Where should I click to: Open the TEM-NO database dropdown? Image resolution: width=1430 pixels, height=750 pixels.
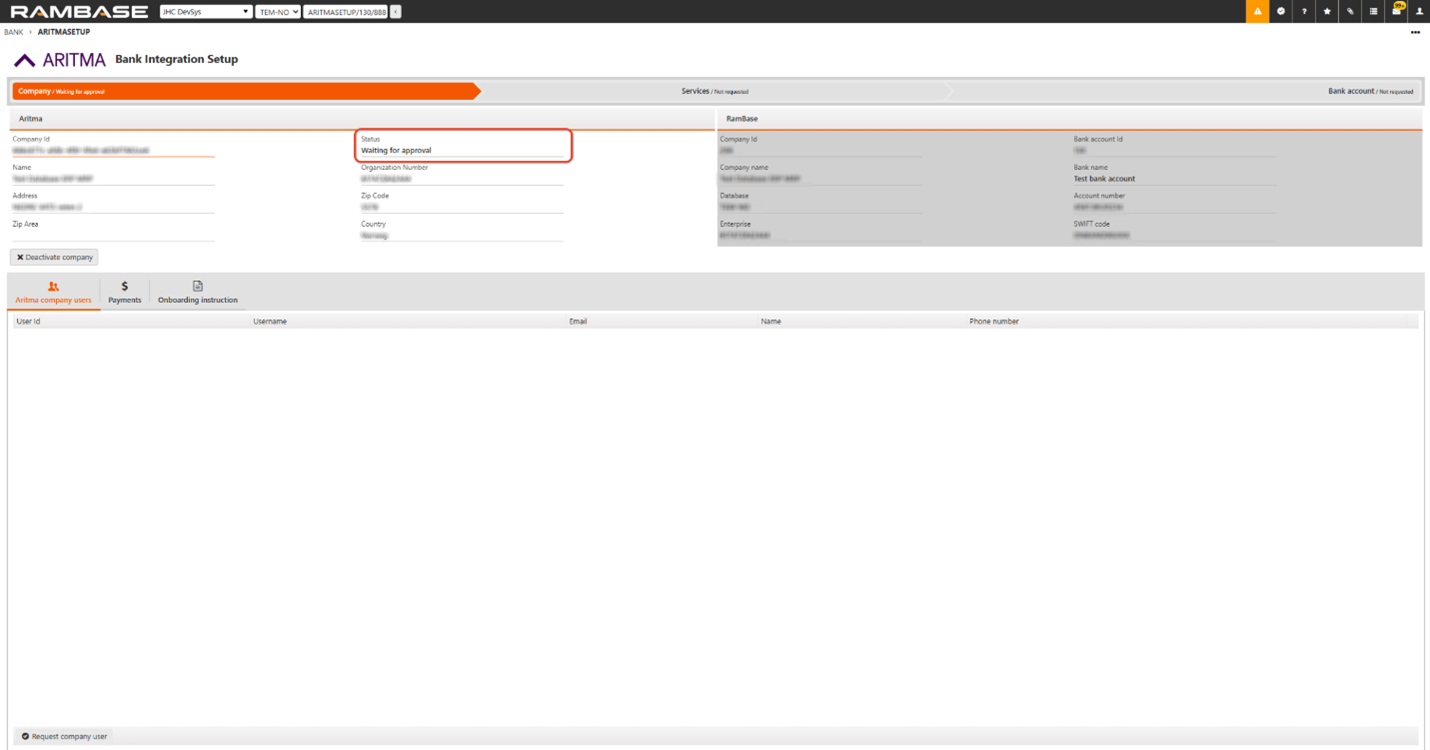pyautogui.click(x=278, y=12)
